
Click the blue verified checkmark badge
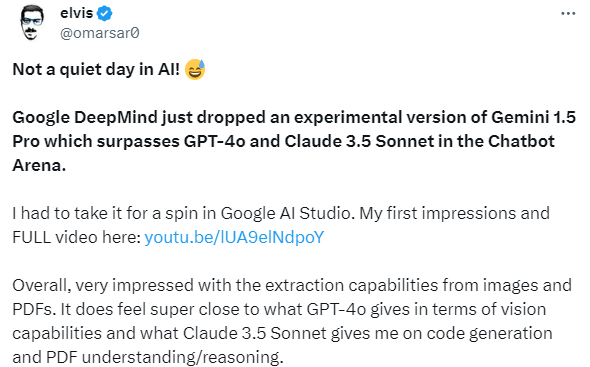(x=104, y=14)
